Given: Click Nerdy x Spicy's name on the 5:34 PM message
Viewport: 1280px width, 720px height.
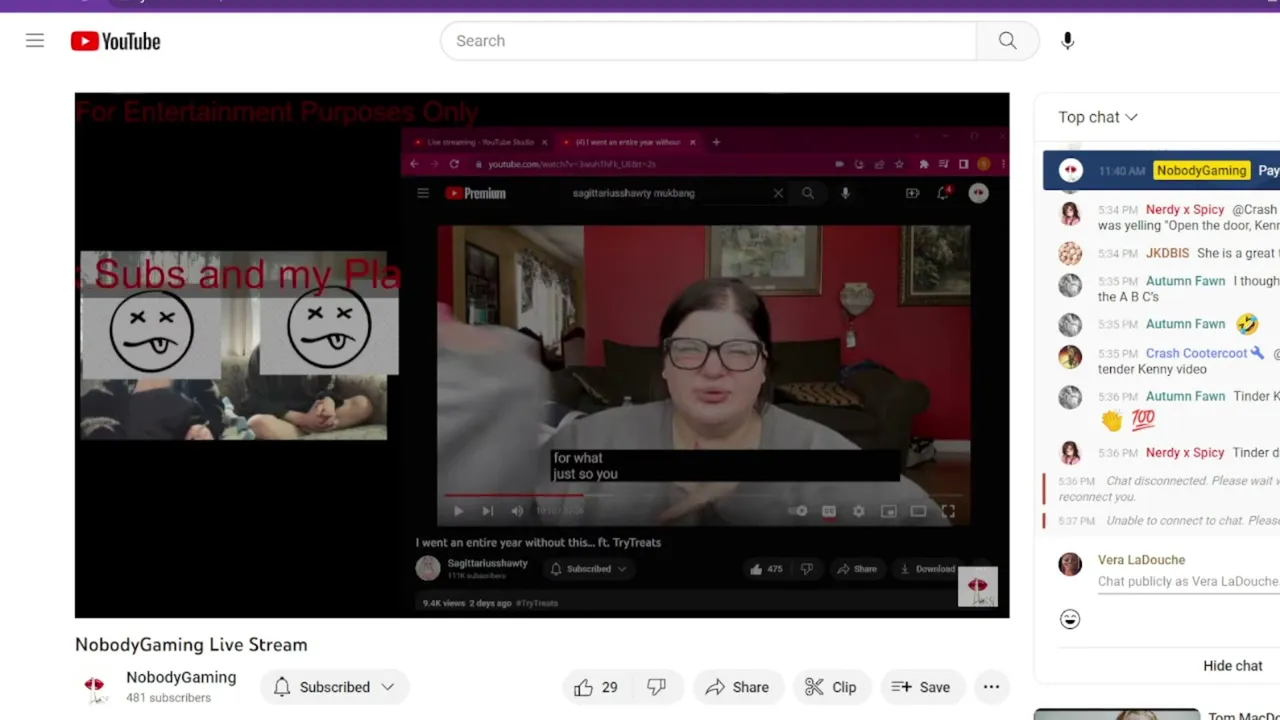Looking at the screenshot, I should (1185, 210).
